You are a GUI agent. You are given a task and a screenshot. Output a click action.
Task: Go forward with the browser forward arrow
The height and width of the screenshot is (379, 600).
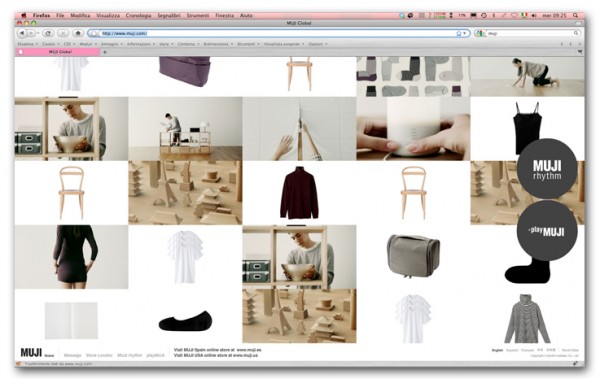31,33
